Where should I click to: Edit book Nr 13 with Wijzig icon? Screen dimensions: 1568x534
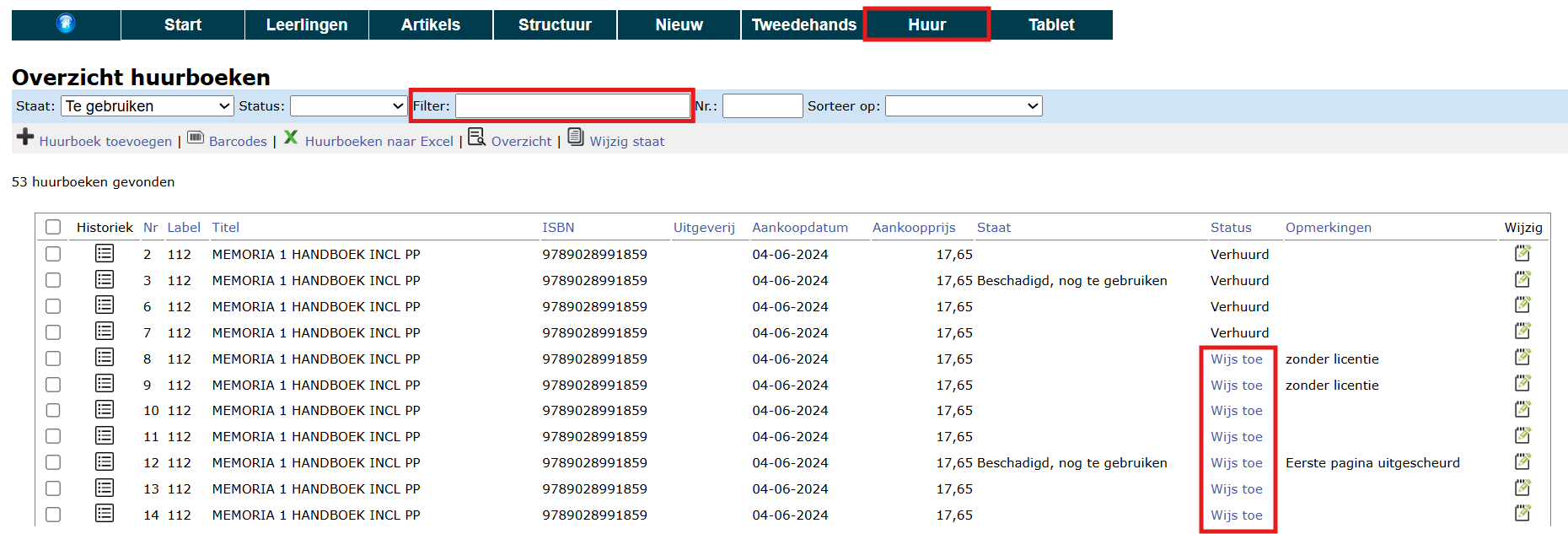tap(1522, 488)
